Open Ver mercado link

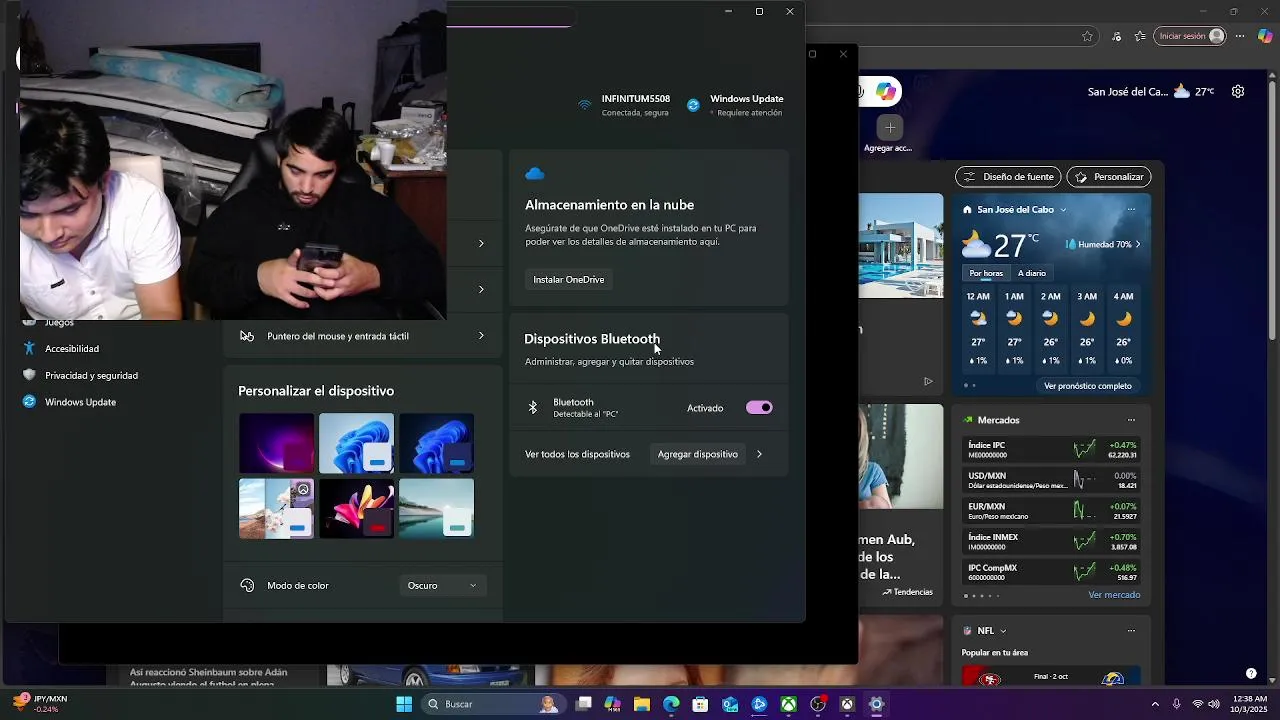click(1114, 595)
